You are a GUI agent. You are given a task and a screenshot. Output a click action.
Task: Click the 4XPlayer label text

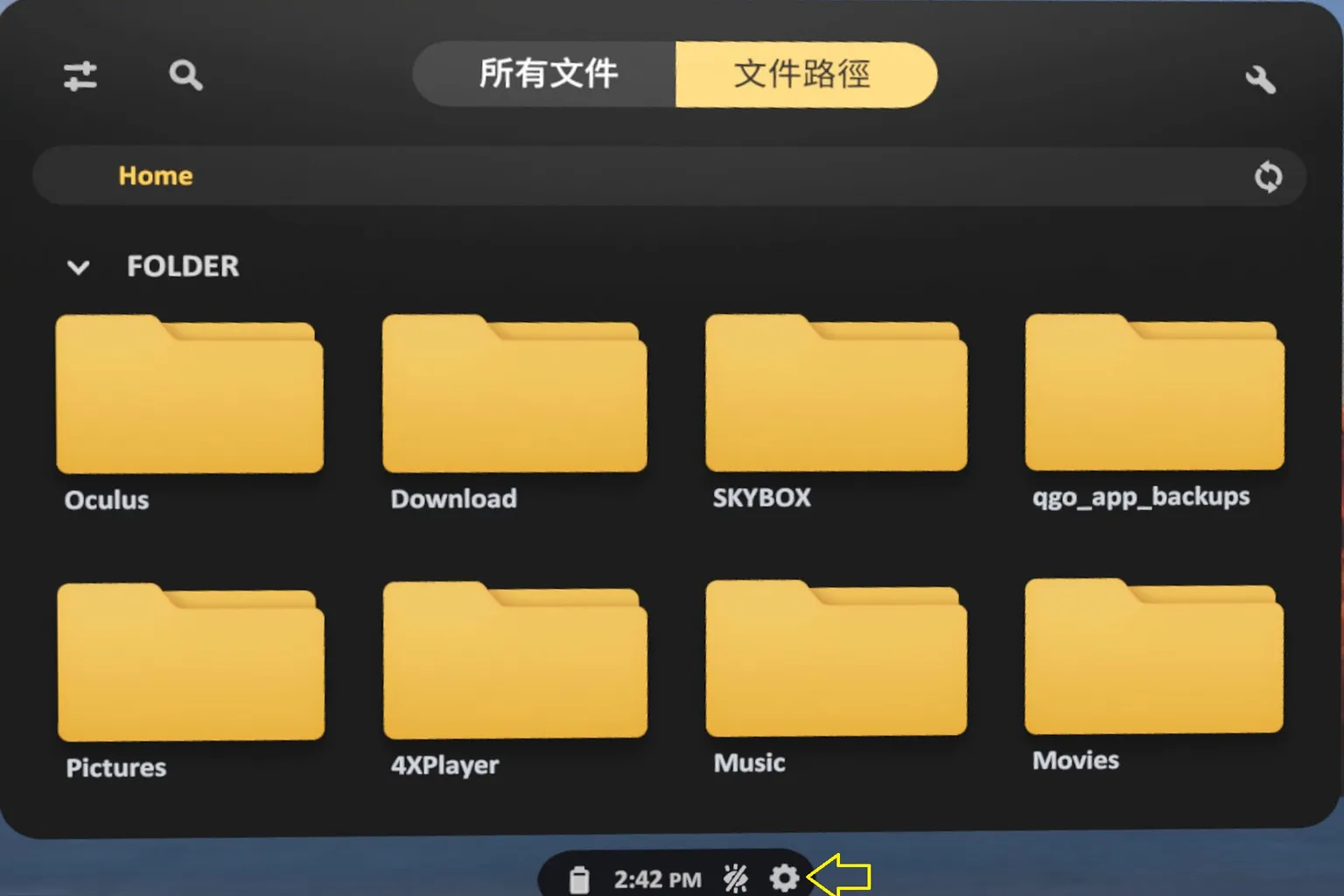click(444, 766)
